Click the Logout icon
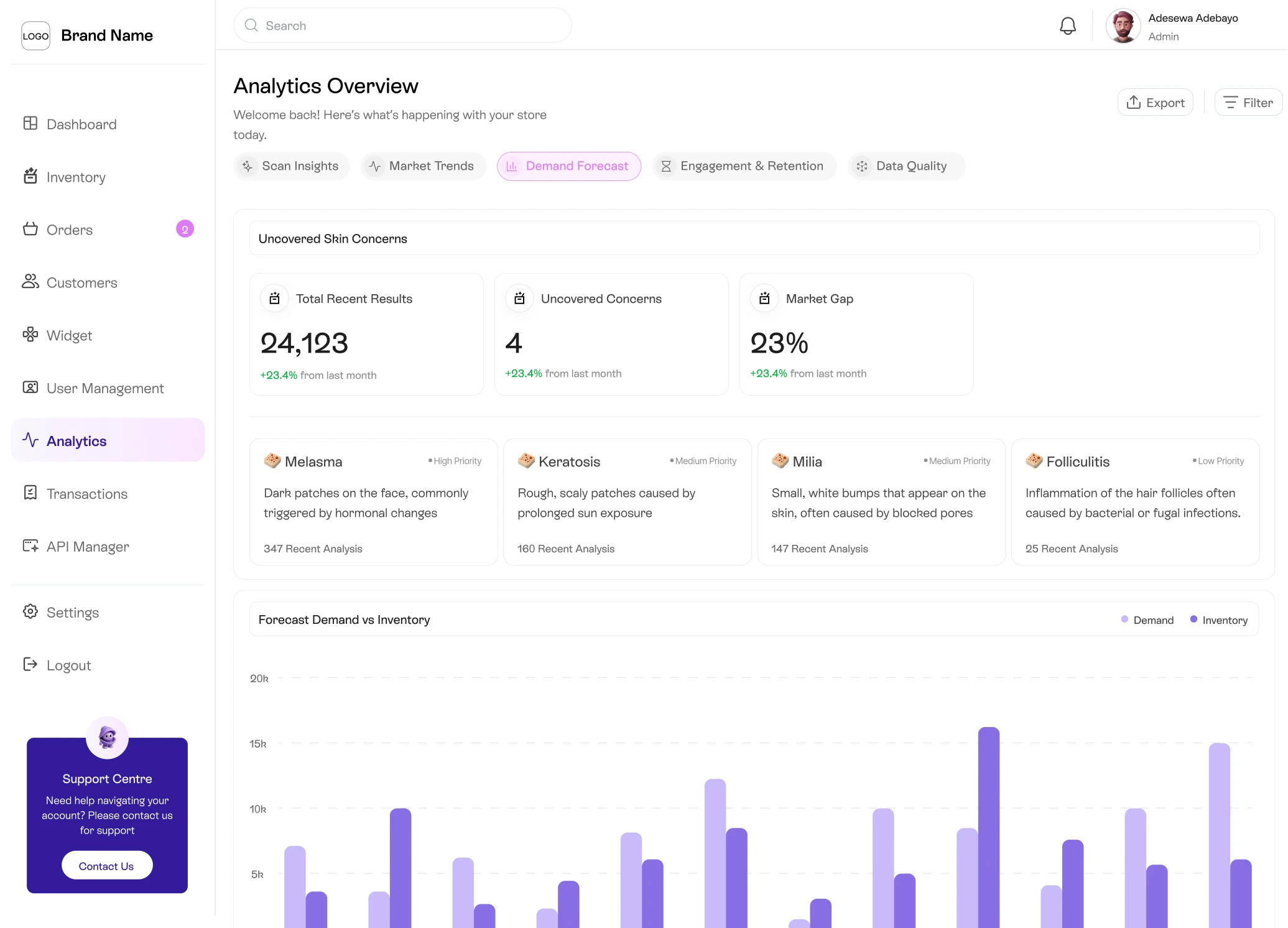 point(30,665)
